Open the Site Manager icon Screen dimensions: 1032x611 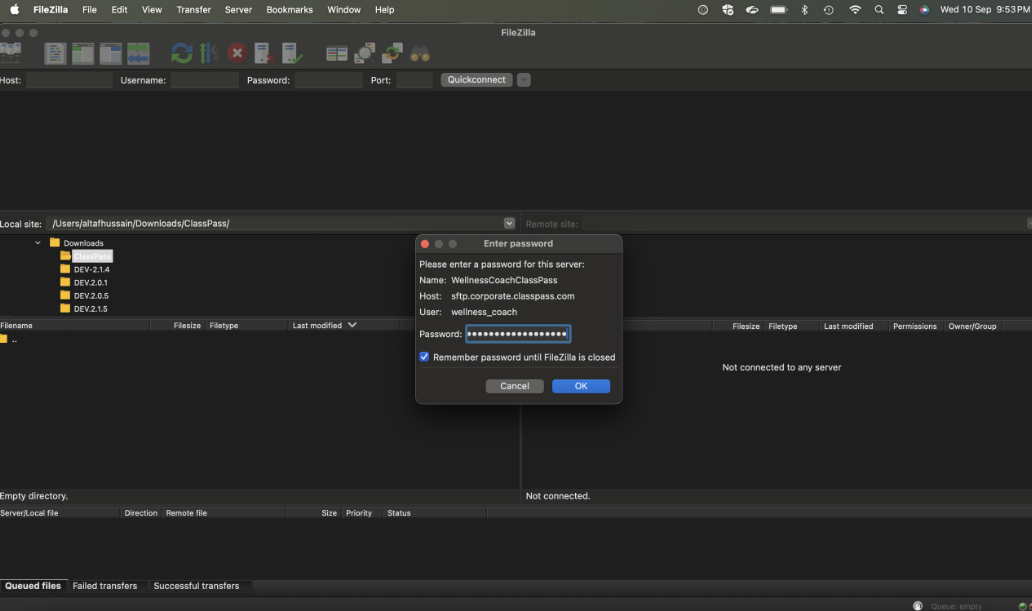[11, 53]
